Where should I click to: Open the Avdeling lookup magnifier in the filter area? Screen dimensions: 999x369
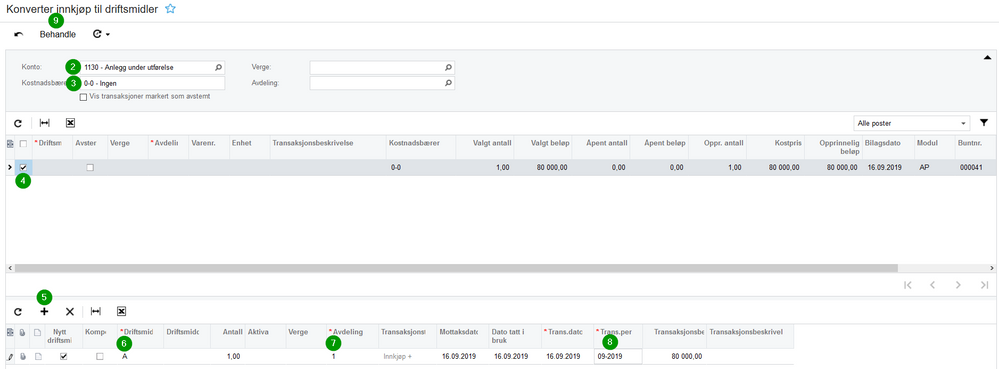coord(448,83)
